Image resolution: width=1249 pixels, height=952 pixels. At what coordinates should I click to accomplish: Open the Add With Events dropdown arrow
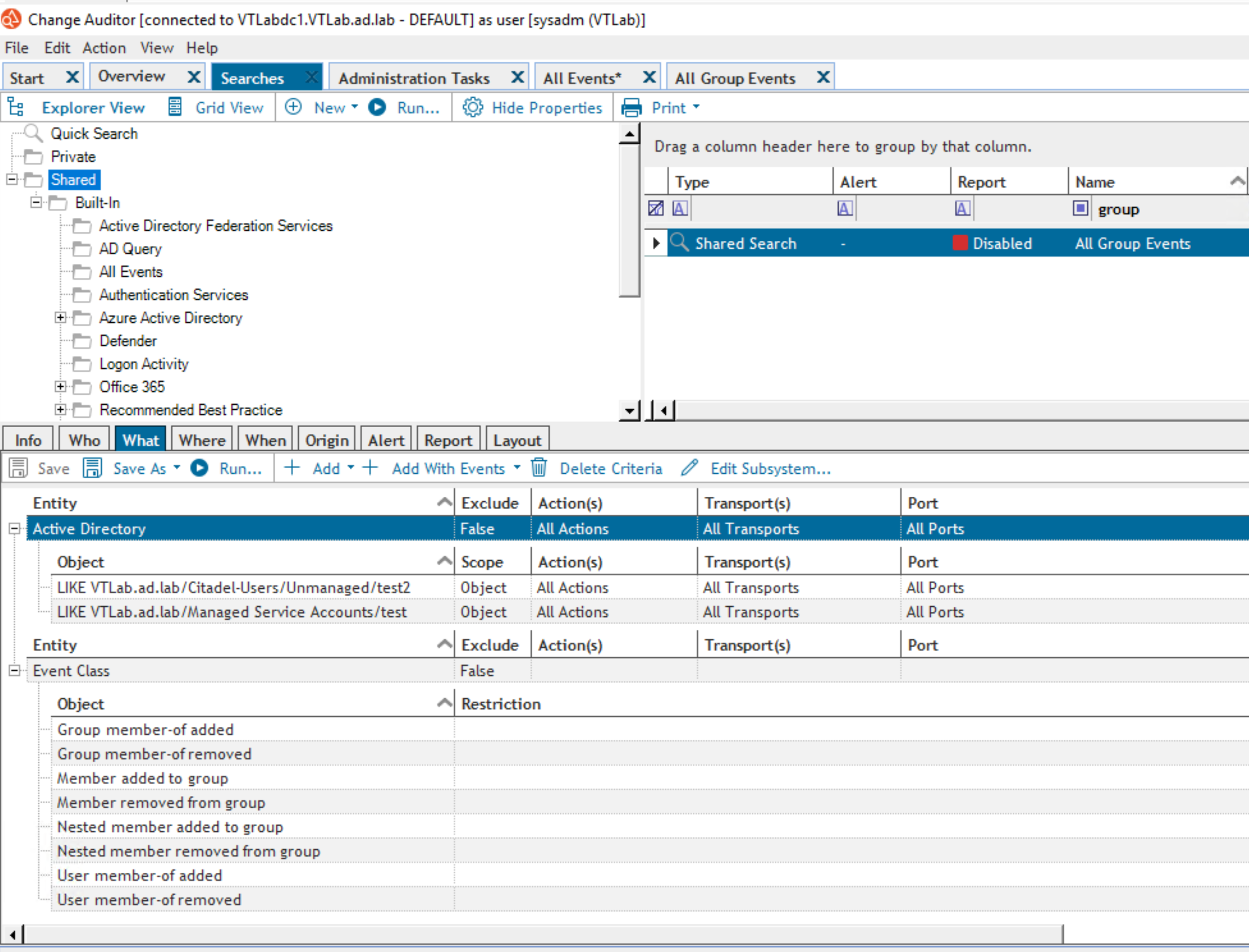pos(517,468)
